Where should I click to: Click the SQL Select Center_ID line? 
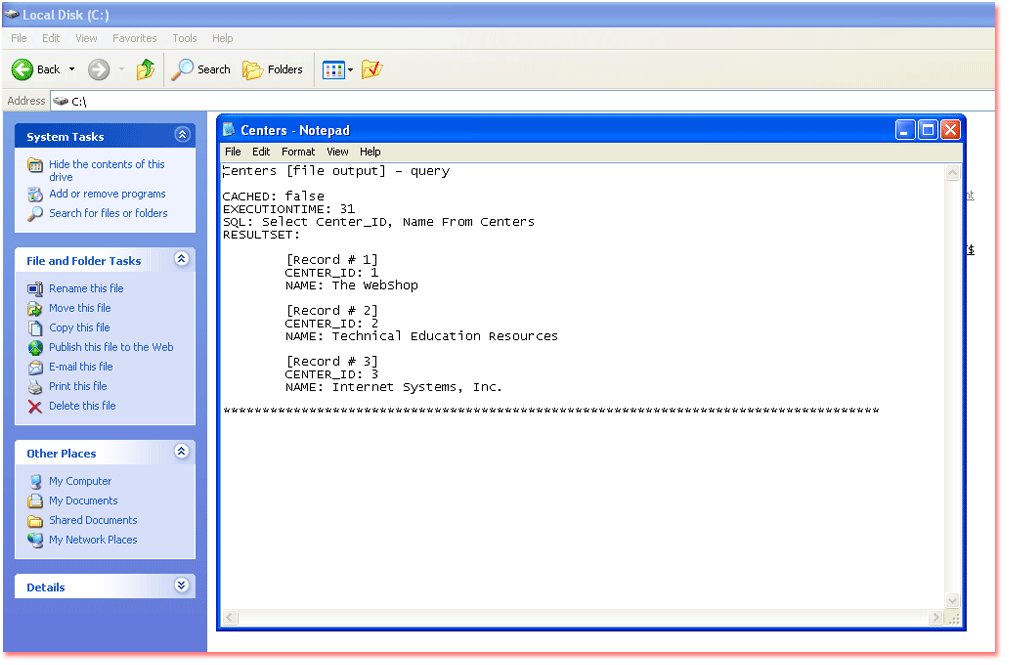pos(379,222)
